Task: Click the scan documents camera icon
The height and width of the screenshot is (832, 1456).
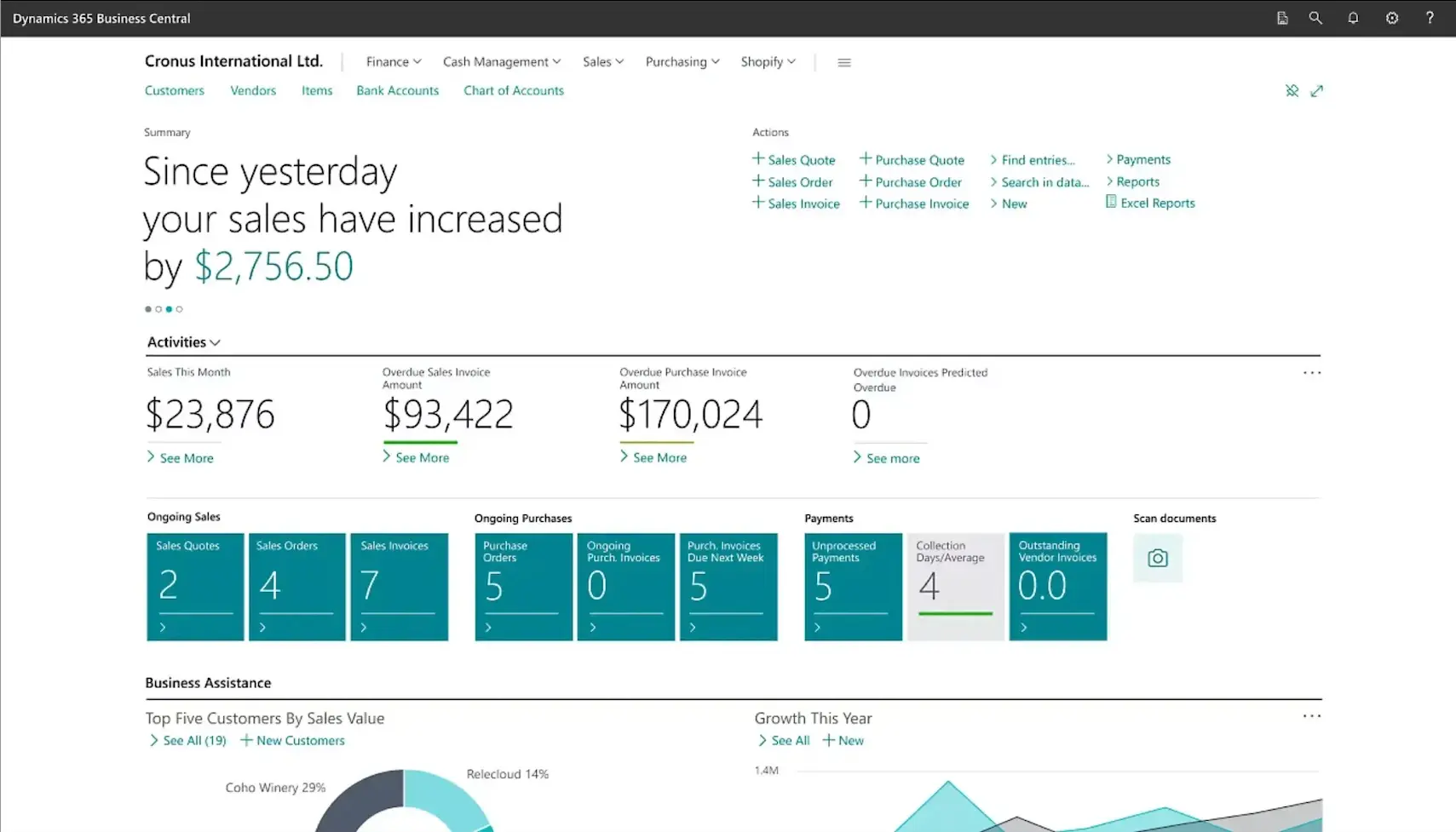Action: [x=1157, y=558]
